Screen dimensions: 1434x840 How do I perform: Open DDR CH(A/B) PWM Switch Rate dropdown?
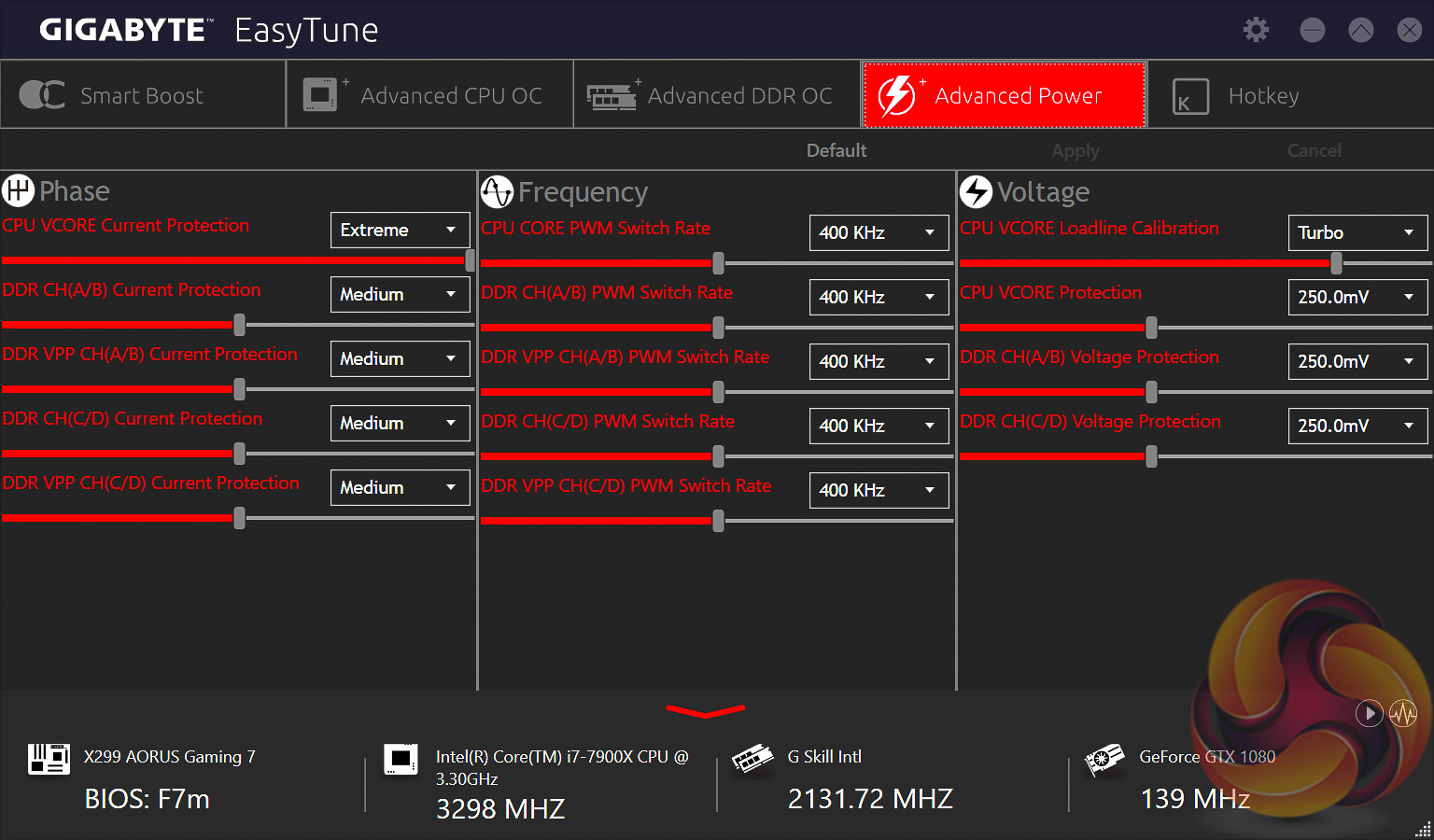[879, 297]
